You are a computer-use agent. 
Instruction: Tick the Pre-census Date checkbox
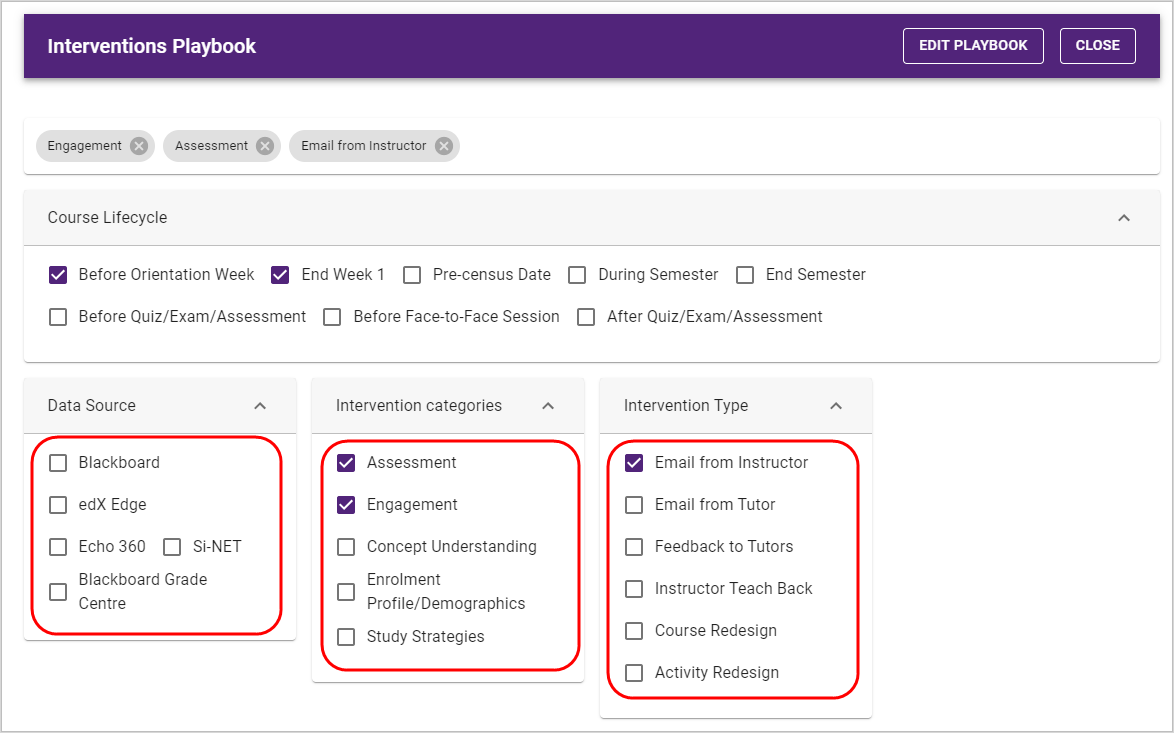(412, 275)
